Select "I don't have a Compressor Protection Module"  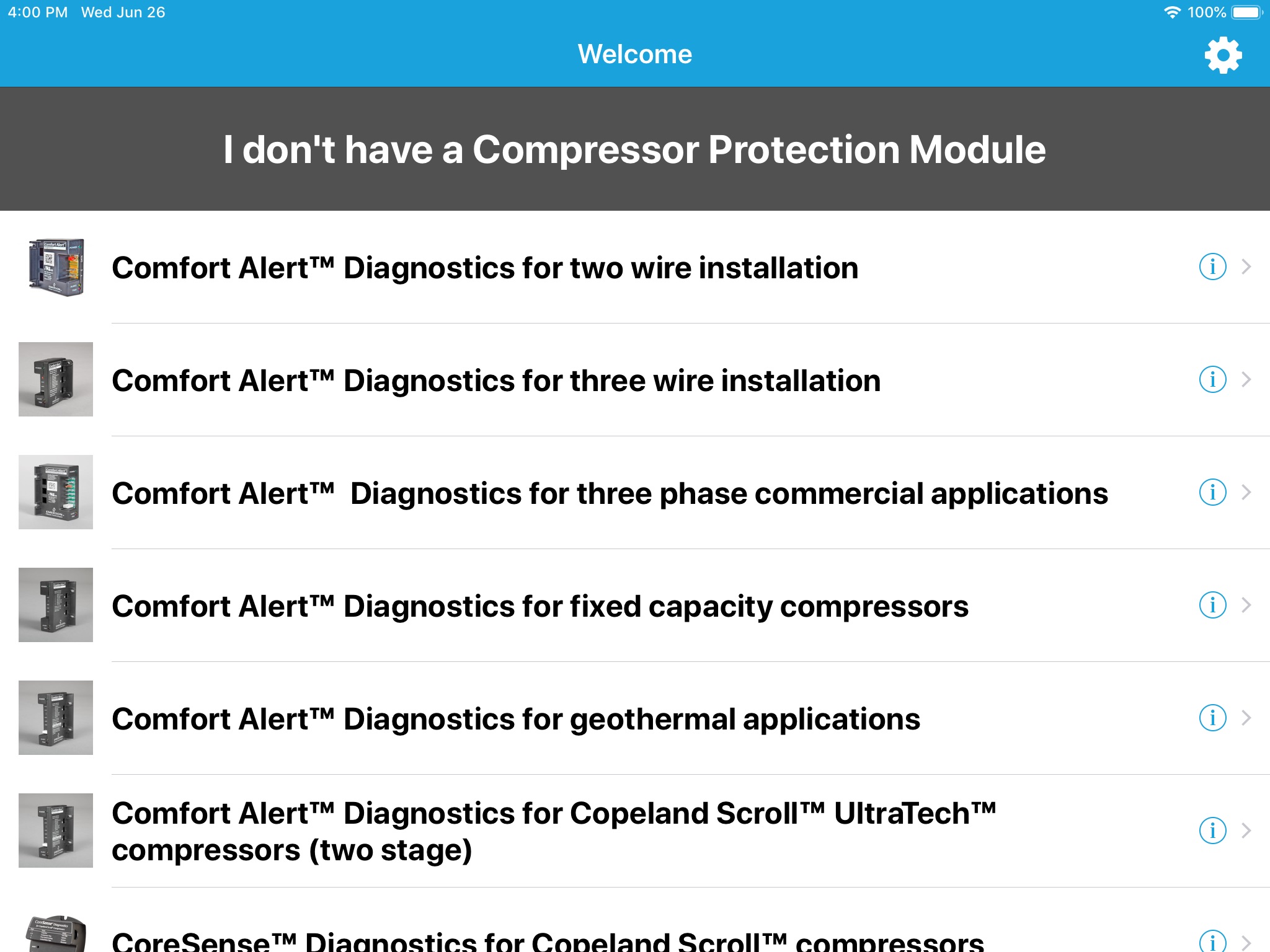tap(635, 149)
